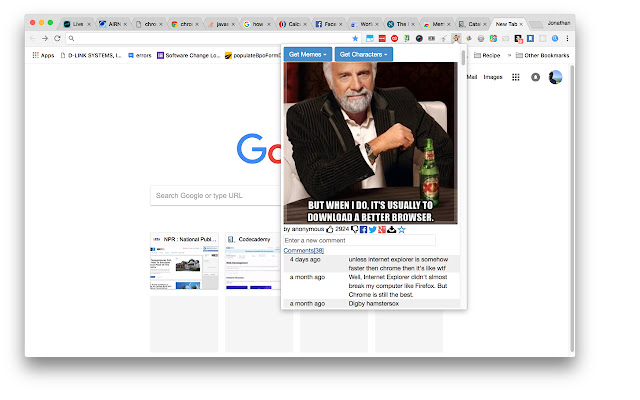Screen dimensions: 640x400
Task: Open the Get Memes dropdown
Action: click(x=308, y=54)
